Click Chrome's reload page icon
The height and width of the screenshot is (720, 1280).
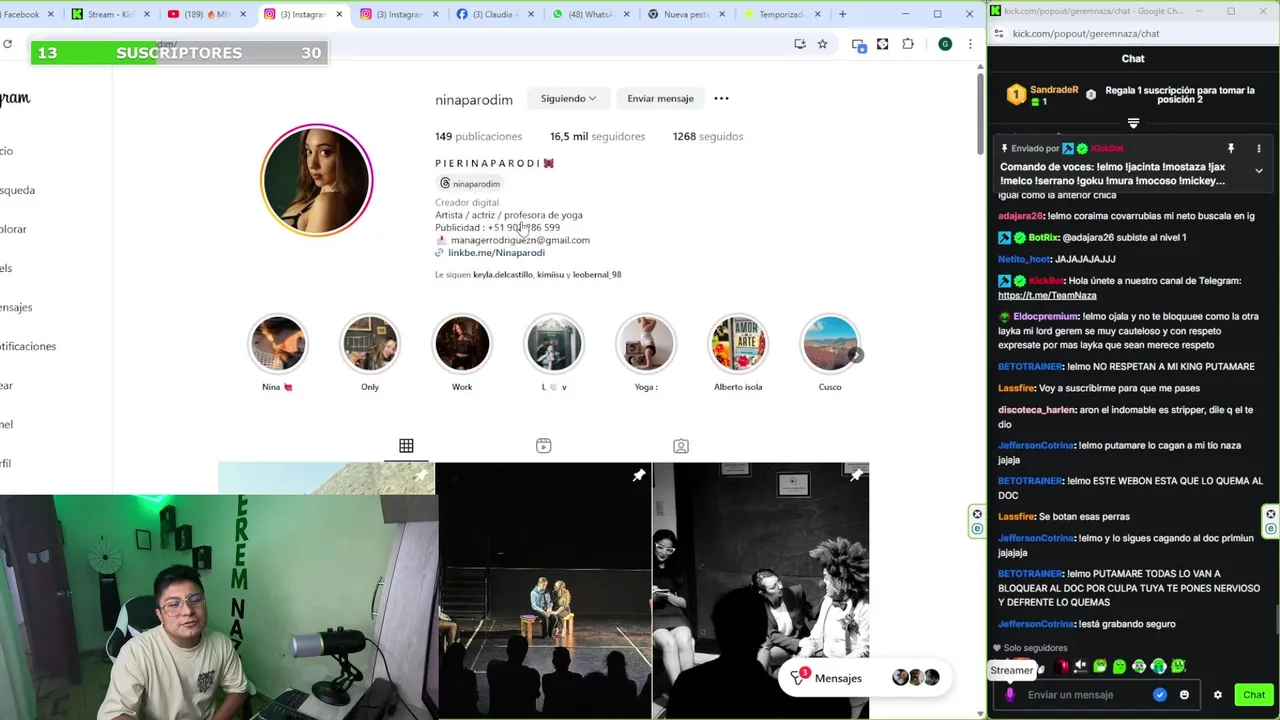point(8,44)
